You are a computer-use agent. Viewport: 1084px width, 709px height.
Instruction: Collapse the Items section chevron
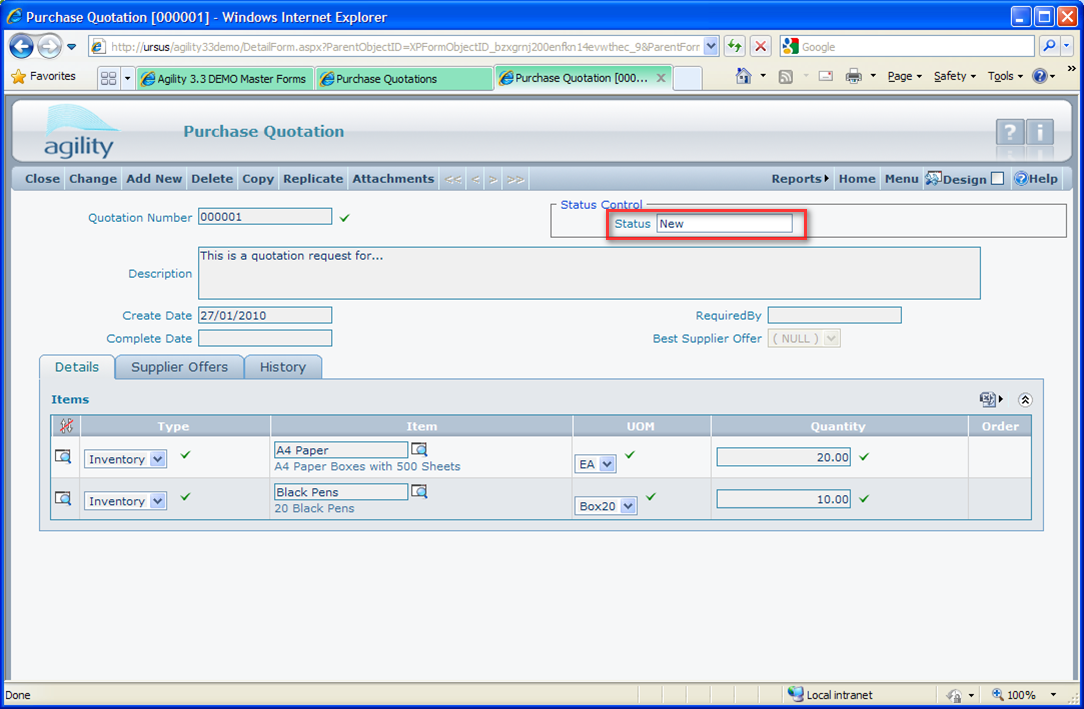pos(1025,399)
